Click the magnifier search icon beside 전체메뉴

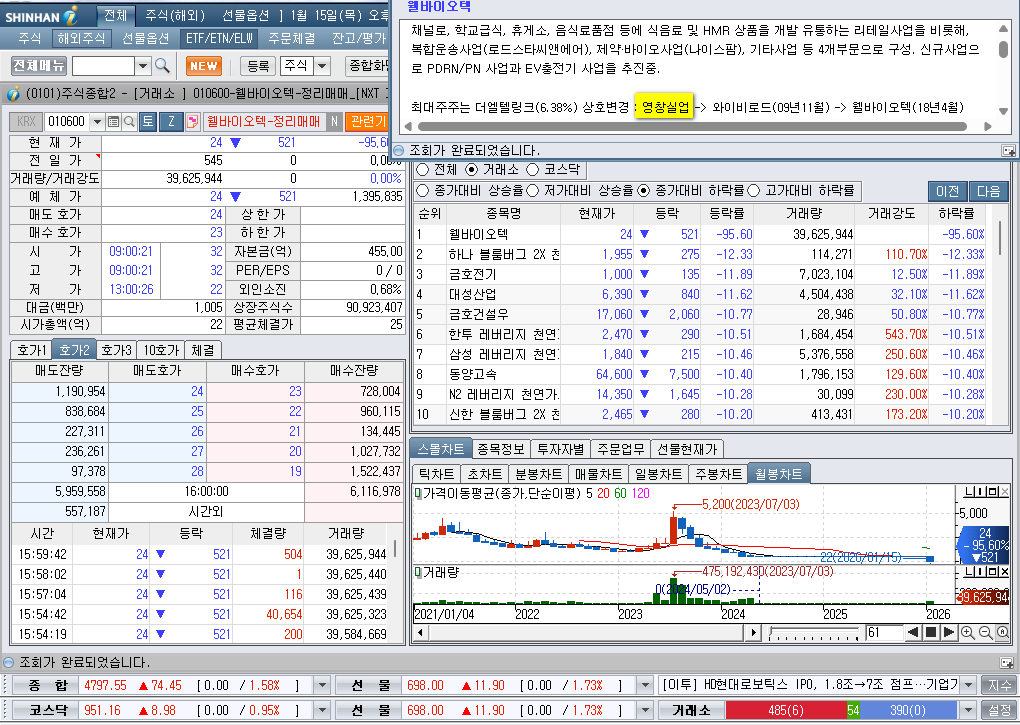(x=162, y=66)
